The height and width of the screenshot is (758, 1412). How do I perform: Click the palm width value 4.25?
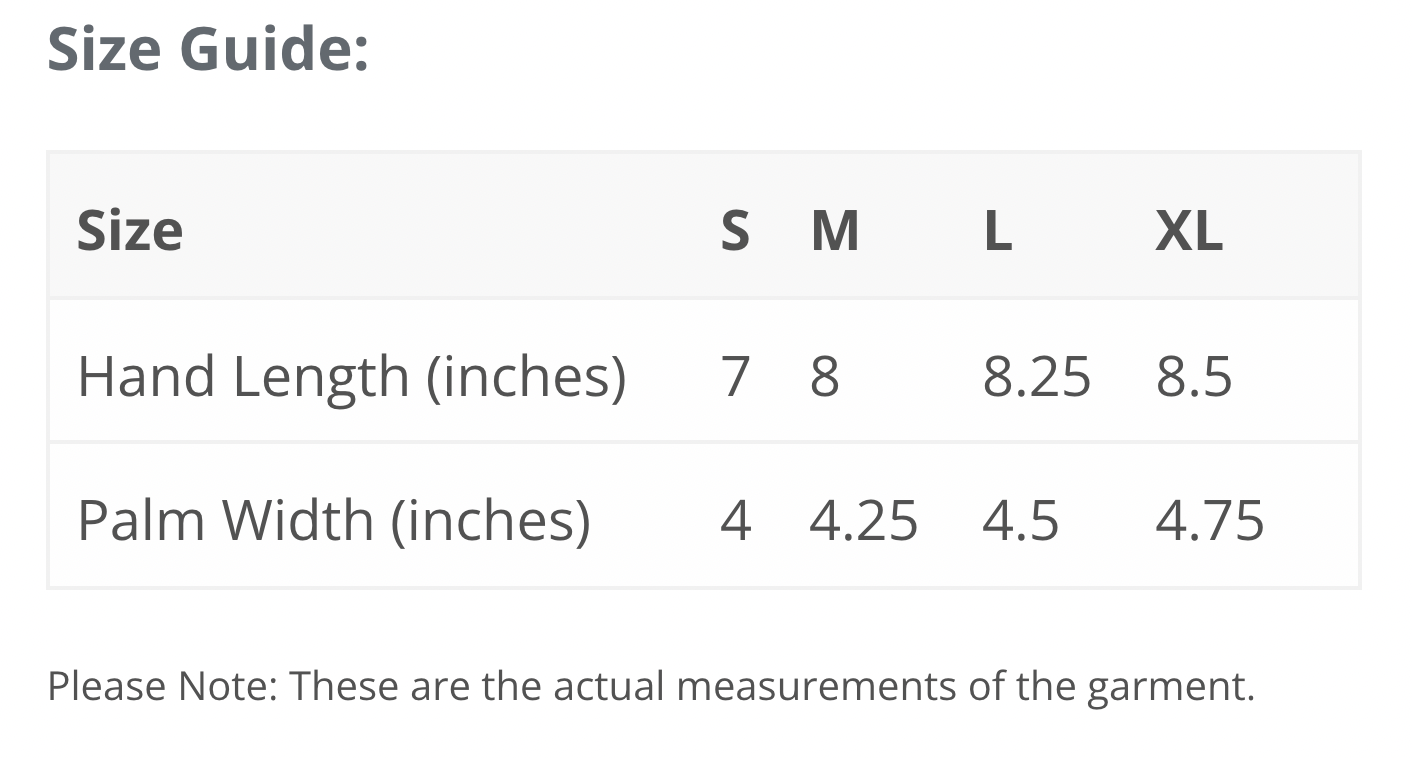[864, 521]
